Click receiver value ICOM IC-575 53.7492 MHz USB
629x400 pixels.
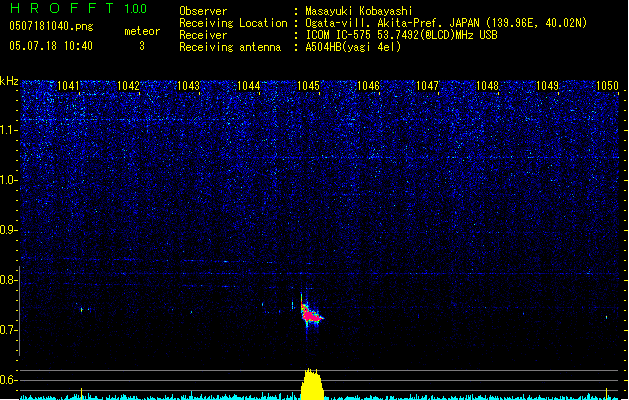(401, 35)
